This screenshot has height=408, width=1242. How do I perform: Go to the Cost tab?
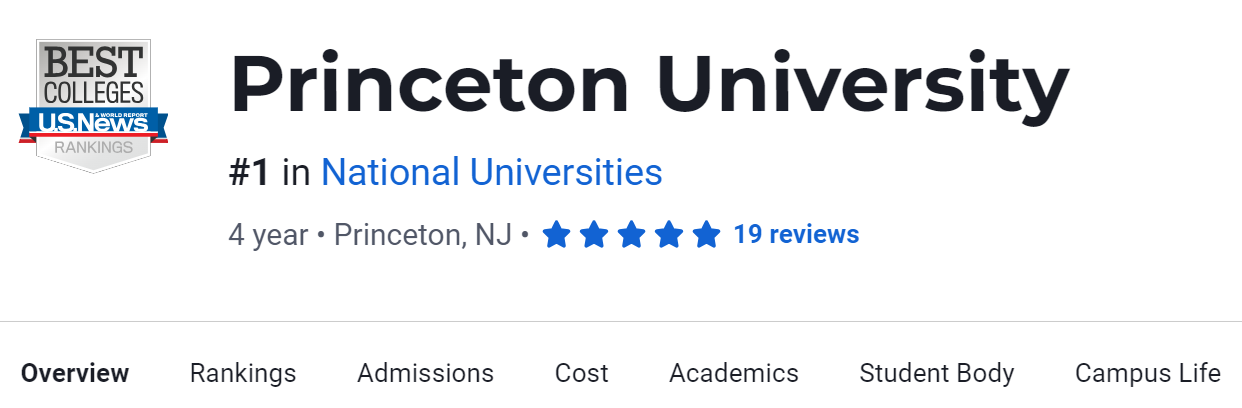(x=581, y=373)
